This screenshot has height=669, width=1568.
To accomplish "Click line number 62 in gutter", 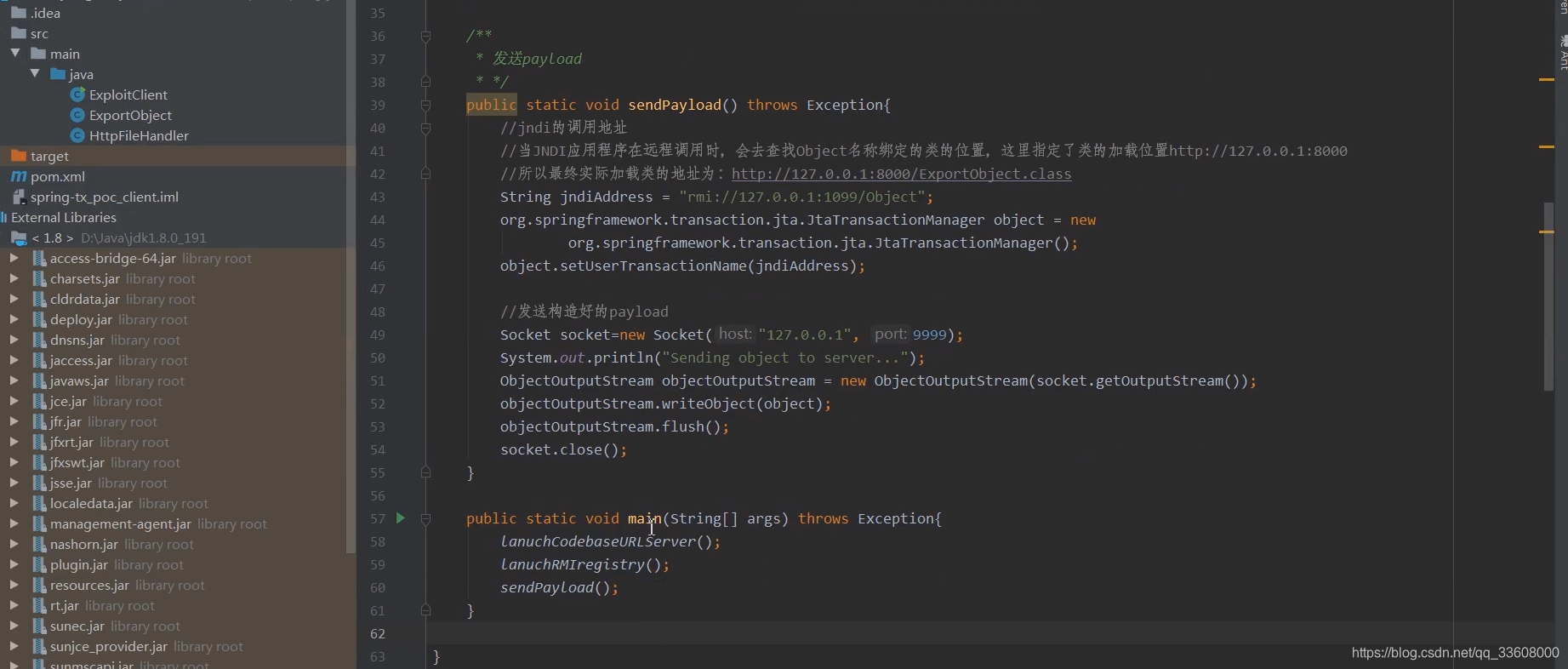I will coord(378,633).
